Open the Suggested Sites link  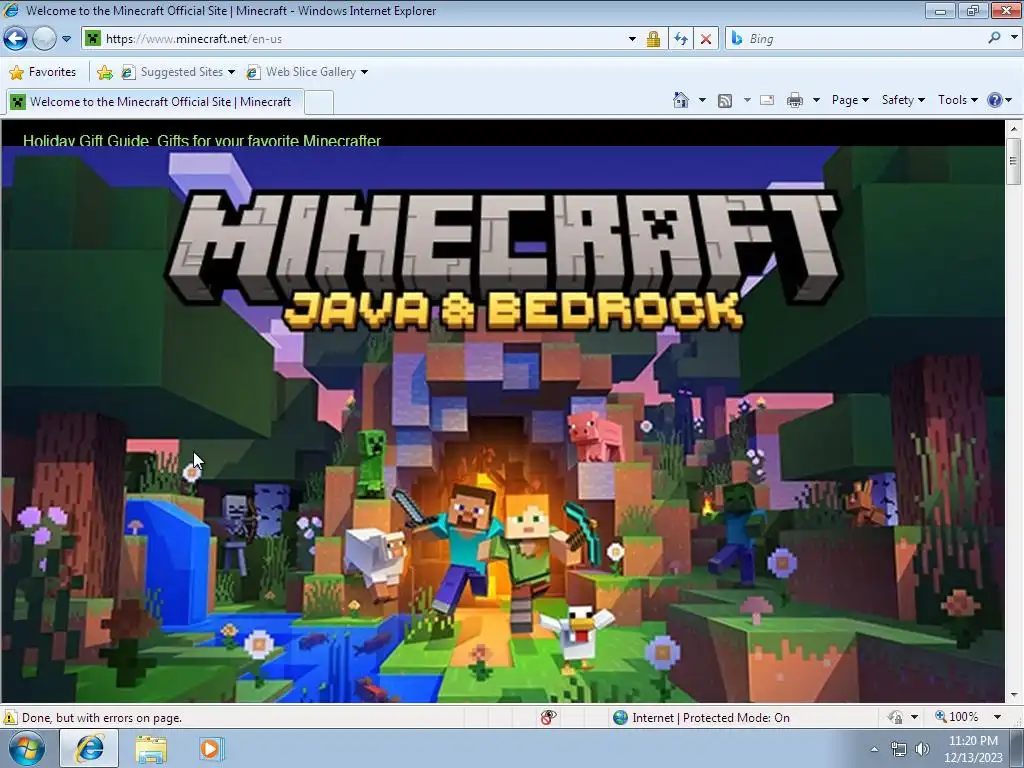pyautogui.click(x=172, y=72)
